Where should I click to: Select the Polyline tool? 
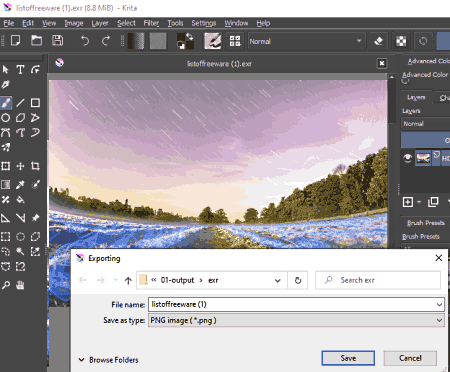pos(35,118)
